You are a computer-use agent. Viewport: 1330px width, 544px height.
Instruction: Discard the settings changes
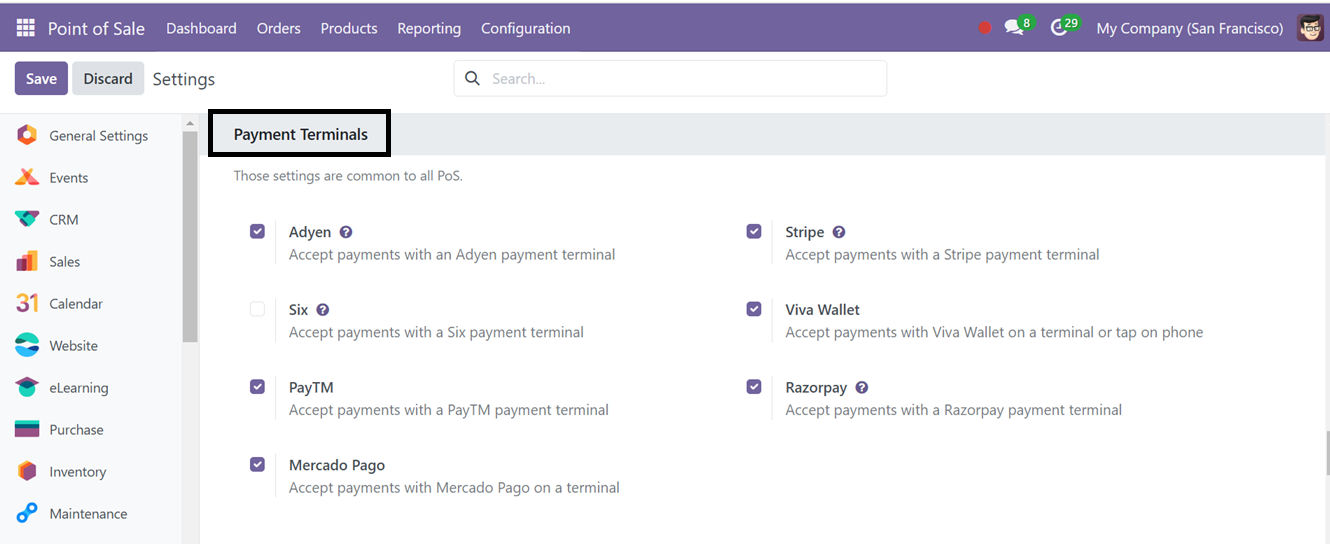pyautogui.click(x=108, y=78)
